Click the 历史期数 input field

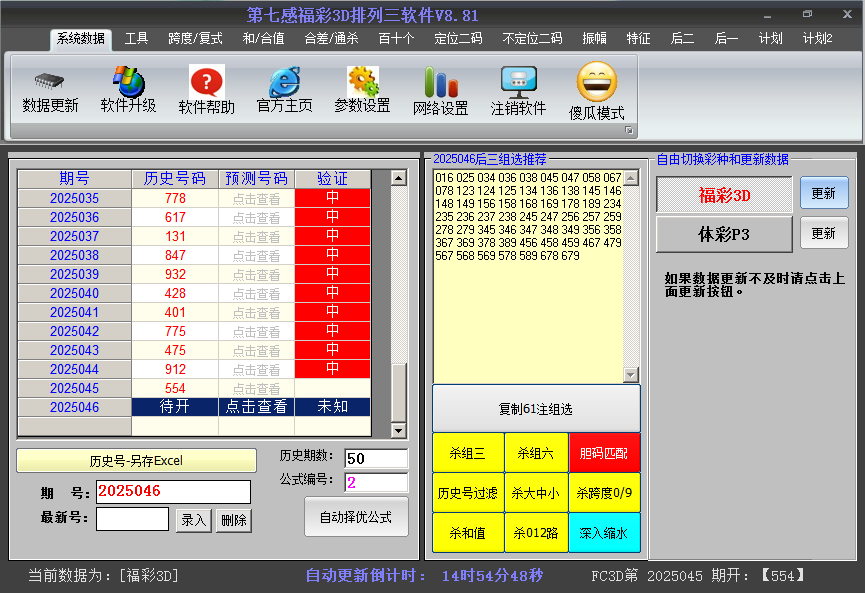(x=376, y=458)
